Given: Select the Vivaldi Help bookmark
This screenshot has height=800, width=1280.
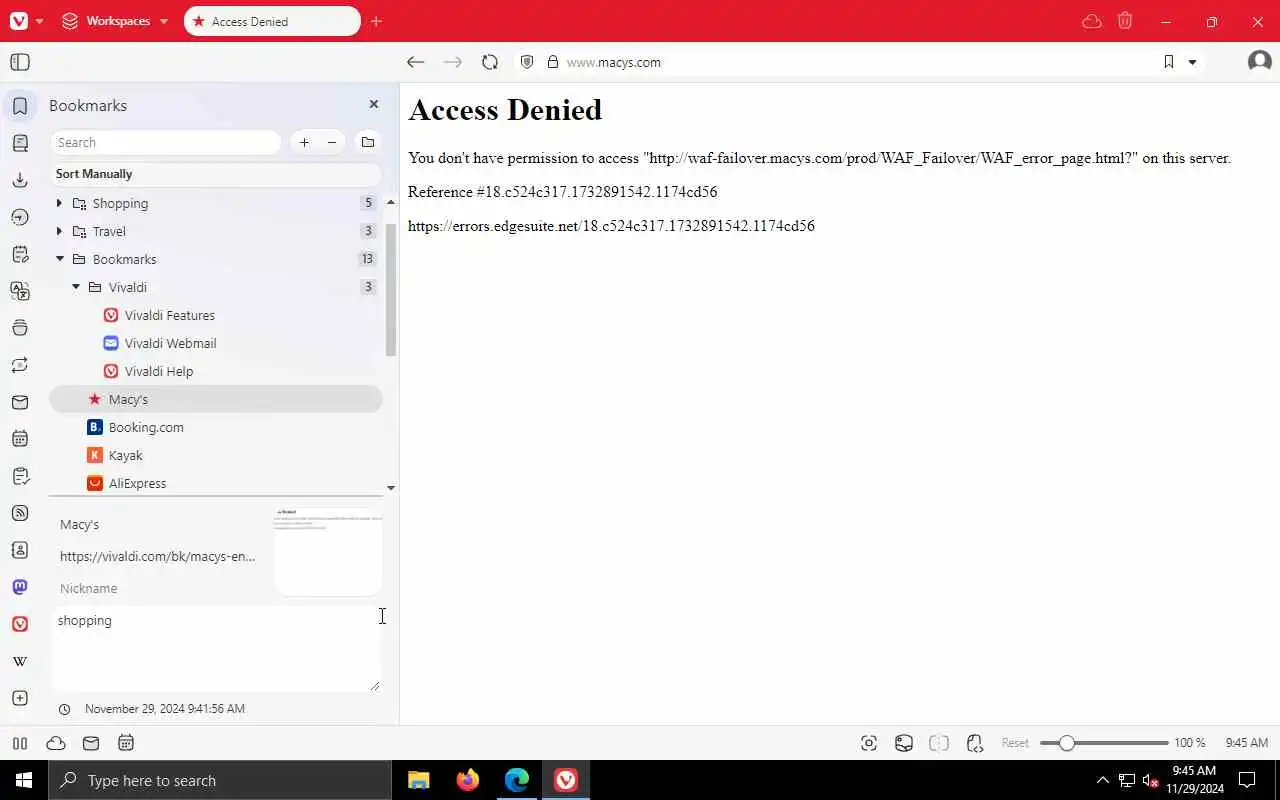Looking at the screenshot, I should pos(216,371).
